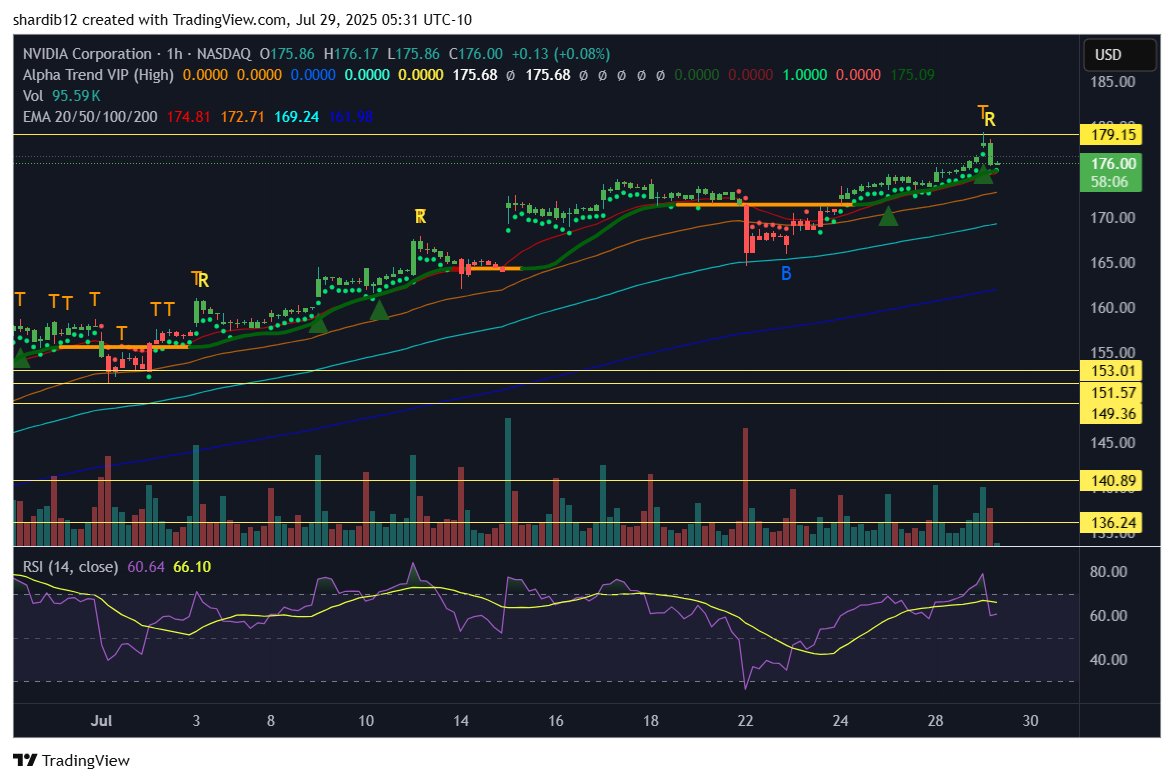The image size is (1174, 782).
Task: Click the blue B signal marker
Action: [x=786, y=273]
